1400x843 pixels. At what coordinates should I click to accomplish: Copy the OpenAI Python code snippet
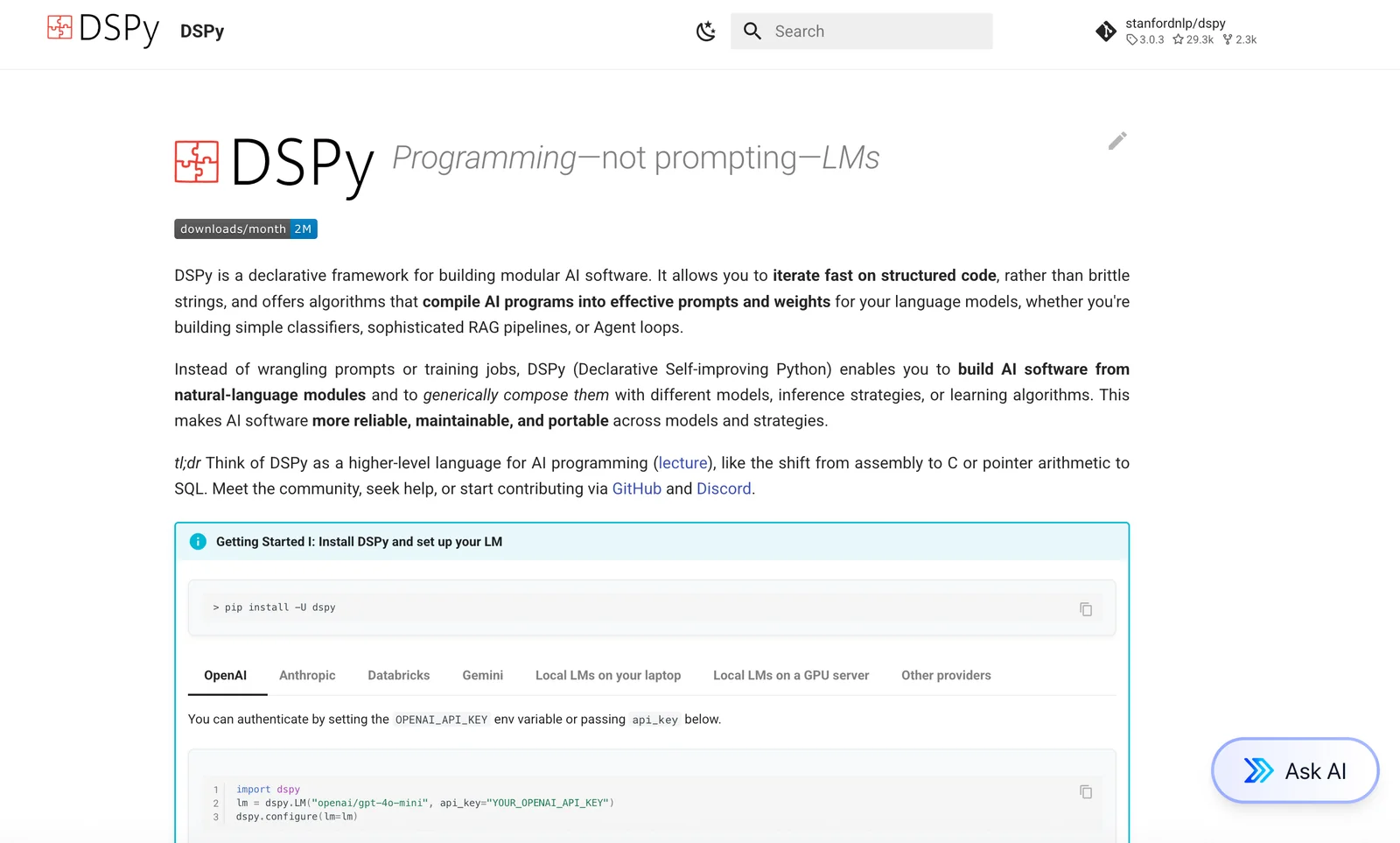[x=1085, y=792]
